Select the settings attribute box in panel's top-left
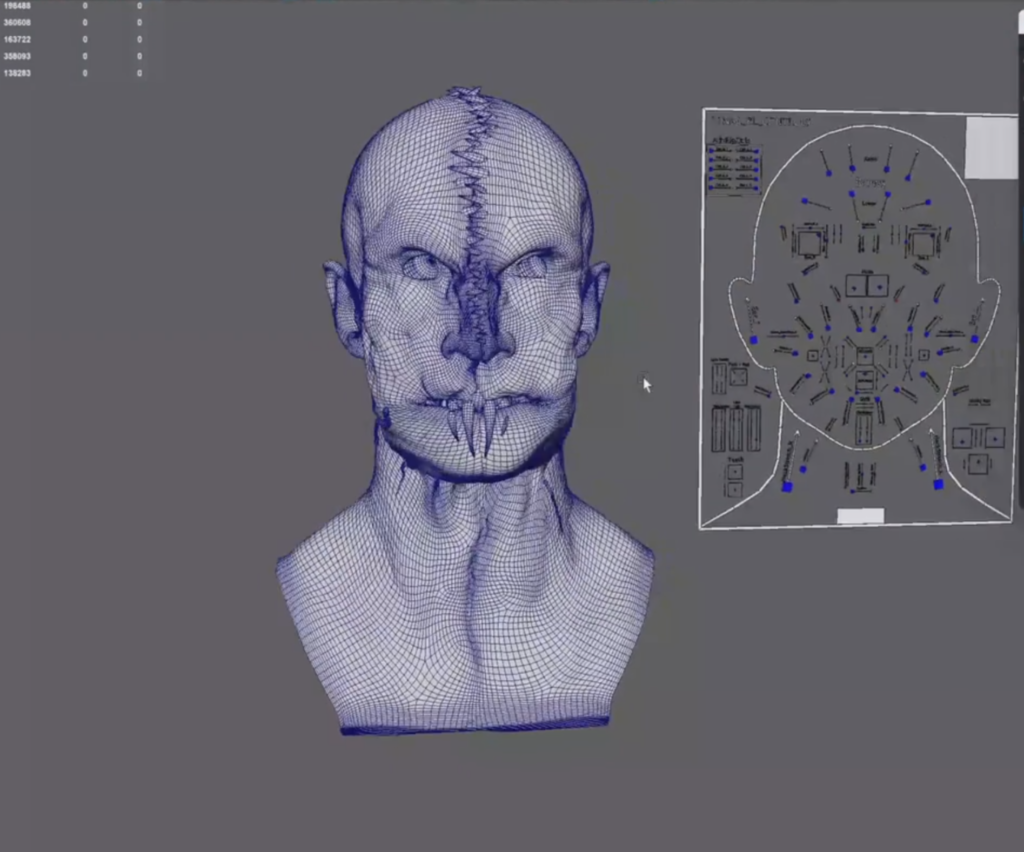The image size is (1024, 852). point(734,168)
